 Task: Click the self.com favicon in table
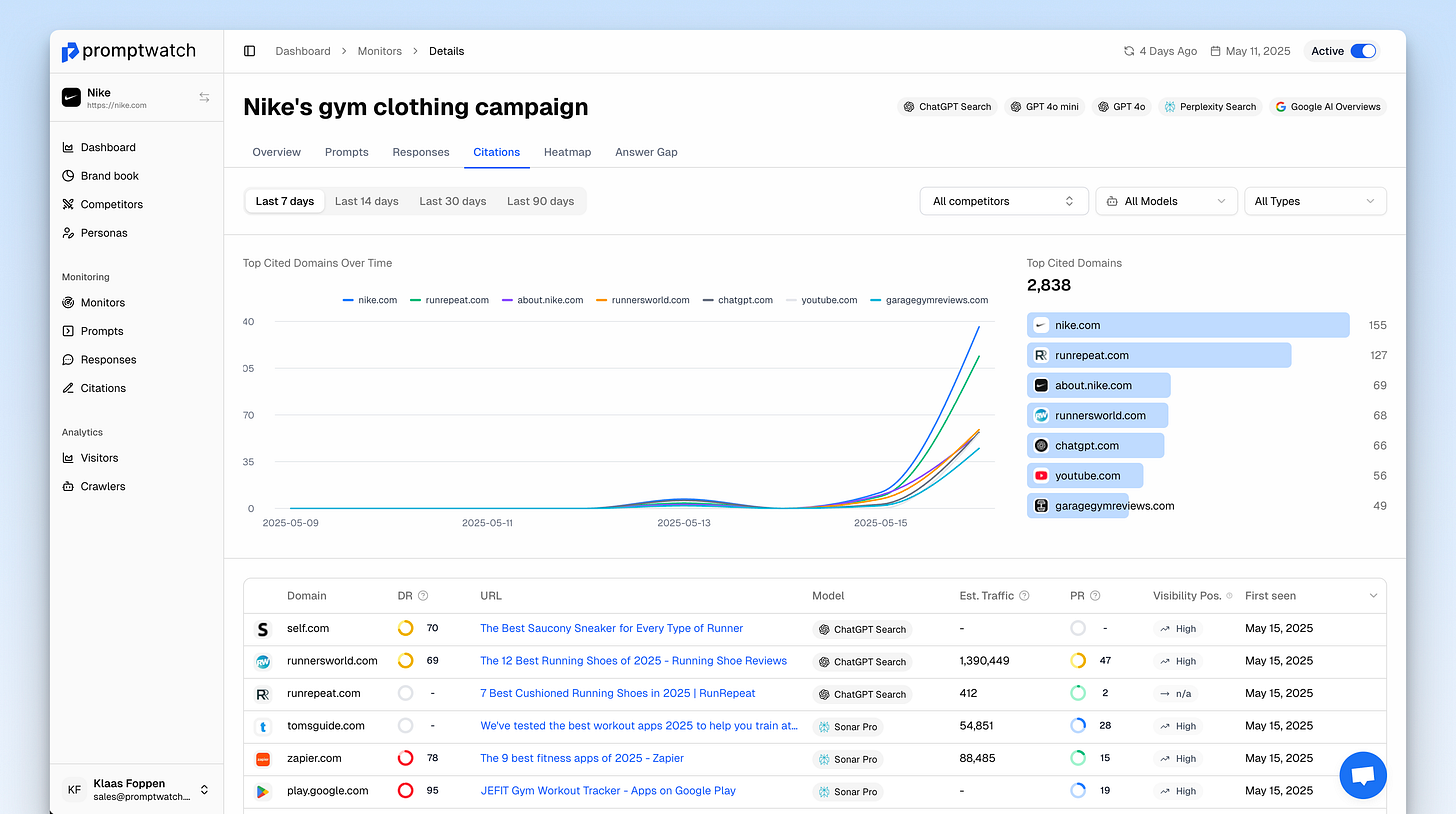pos(263,629)
